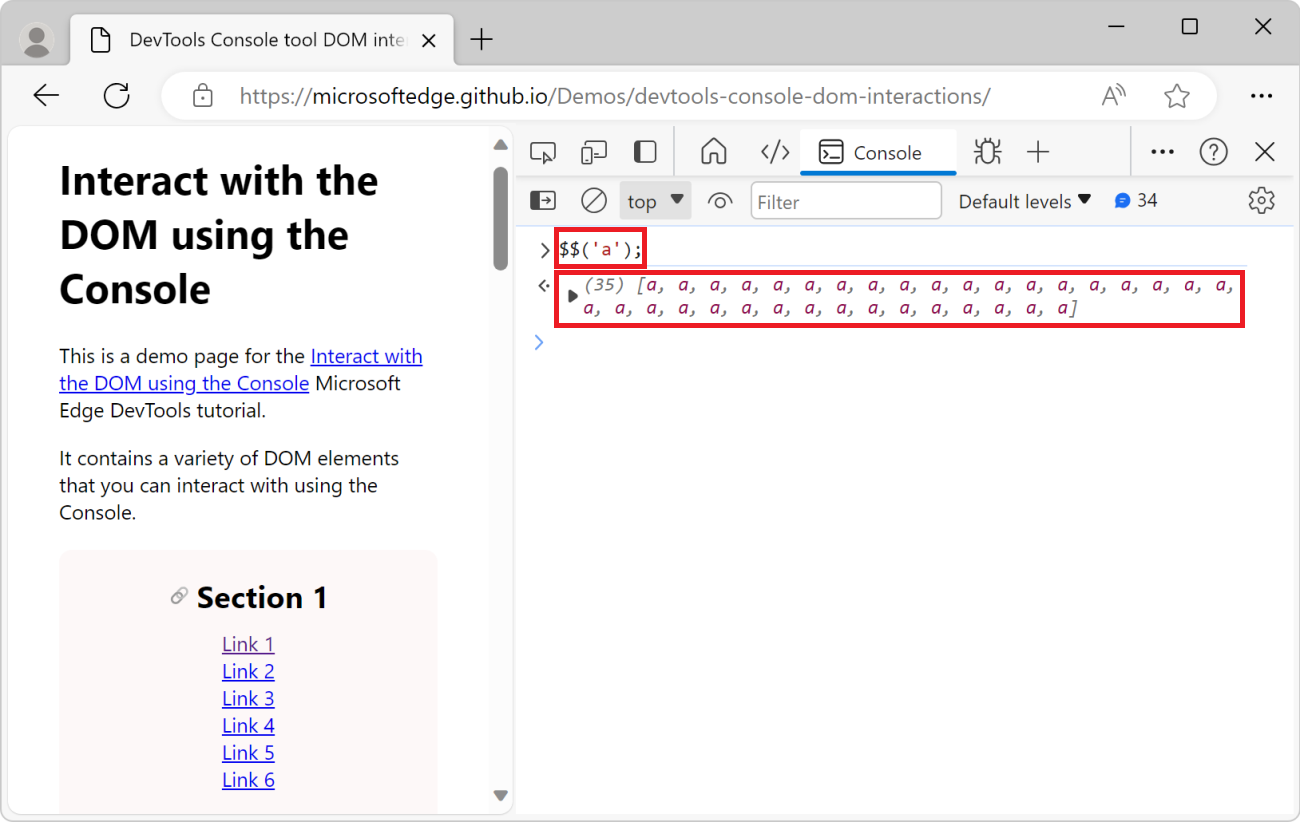Image resolution: width=1300 pixels, height=822 pixels.
Task: Open the DevTools Welcome home icon
Action: [713, 152]
